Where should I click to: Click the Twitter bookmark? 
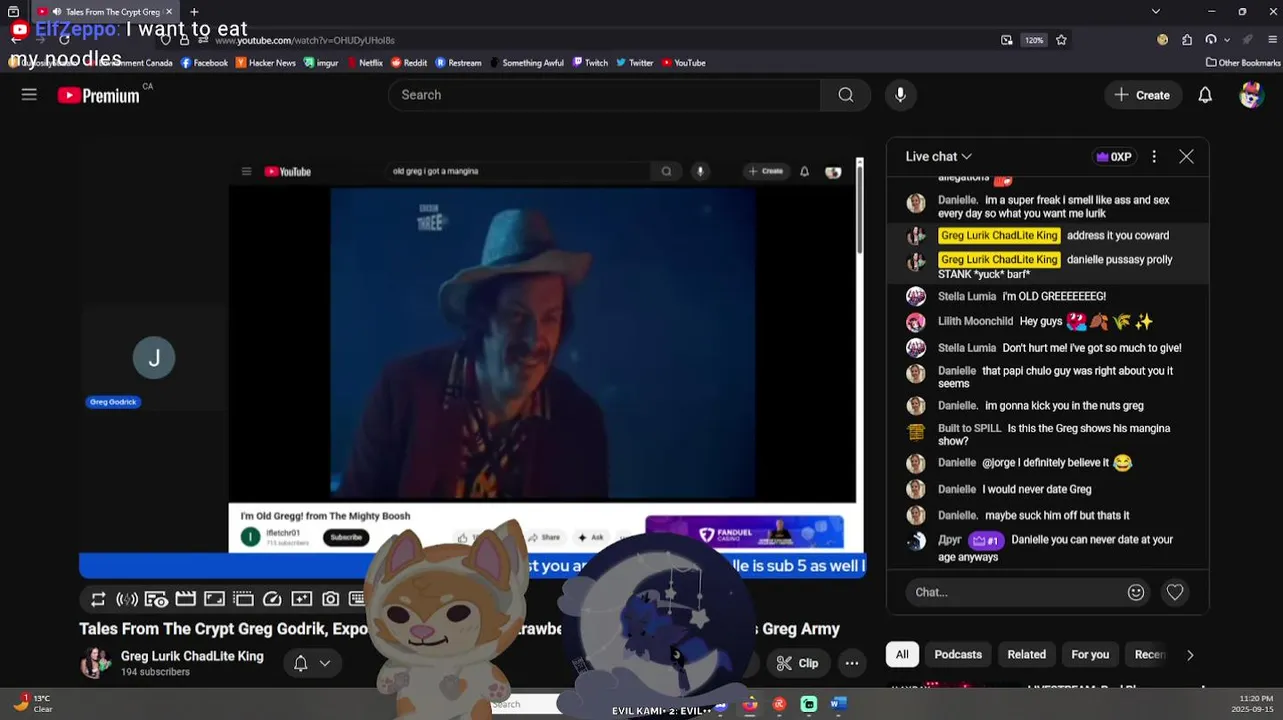click(635, 63)
